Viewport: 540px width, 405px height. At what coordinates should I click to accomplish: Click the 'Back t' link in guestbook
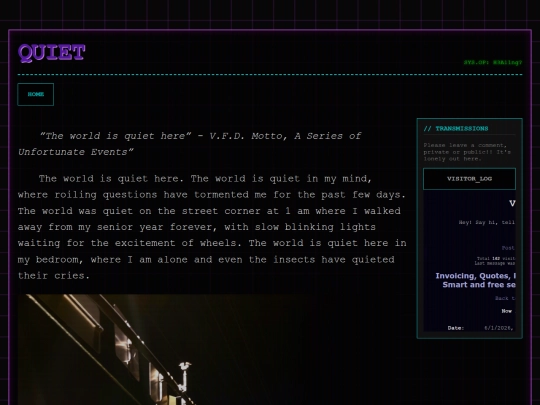pos(505,298)
